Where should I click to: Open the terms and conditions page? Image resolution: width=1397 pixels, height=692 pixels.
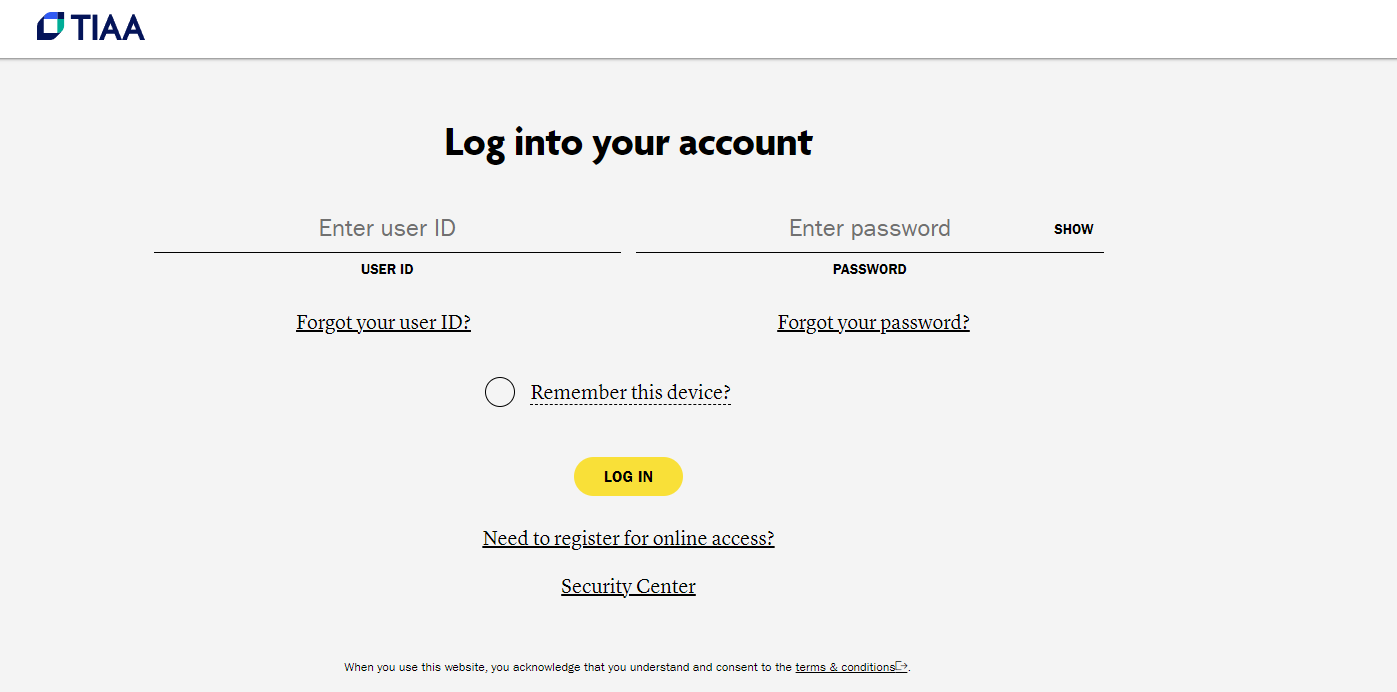pos(843,667)
